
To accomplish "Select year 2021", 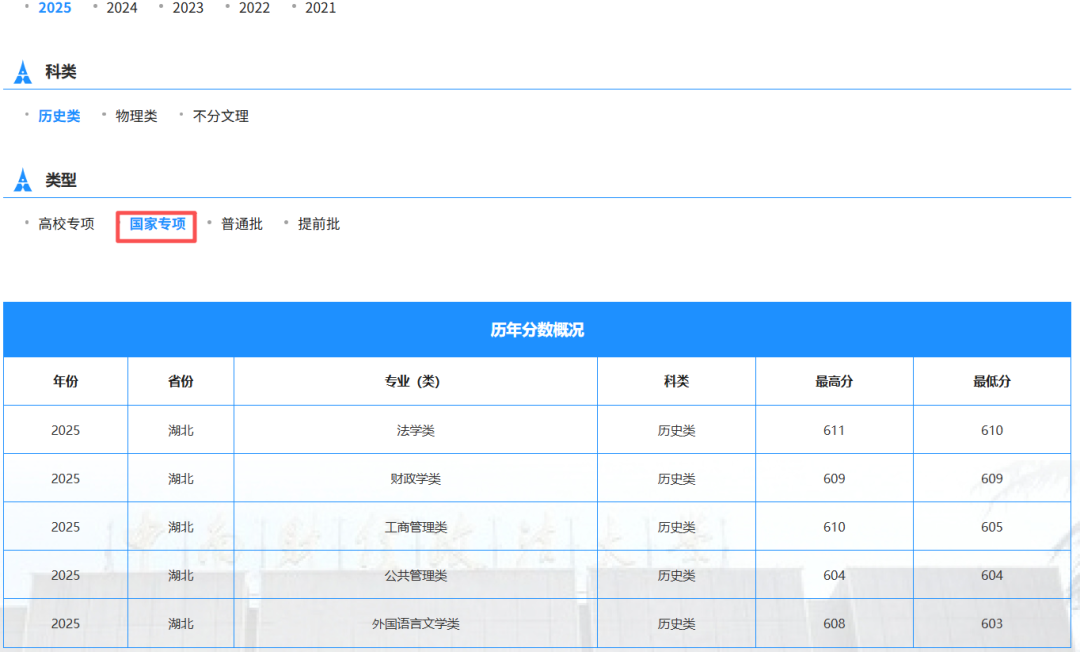I will click(320, 8).
